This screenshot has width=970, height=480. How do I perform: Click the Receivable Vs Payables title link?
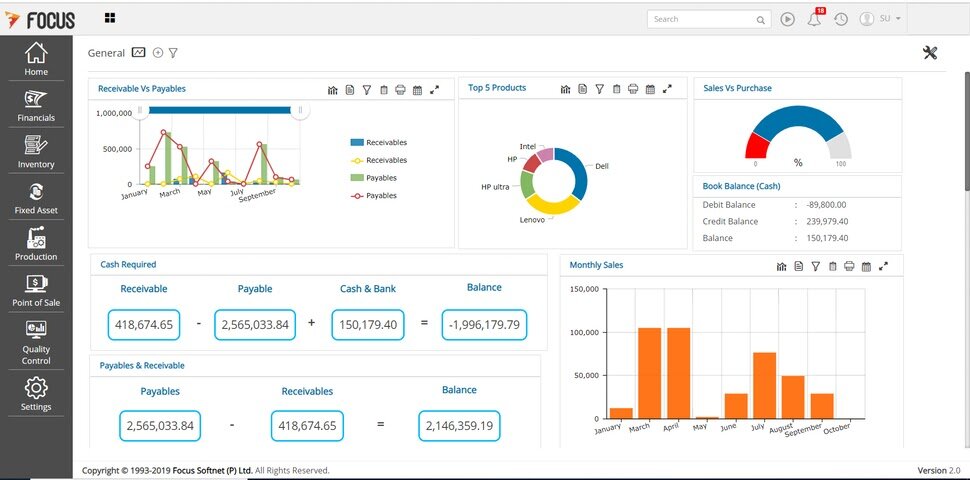point(141,89)
